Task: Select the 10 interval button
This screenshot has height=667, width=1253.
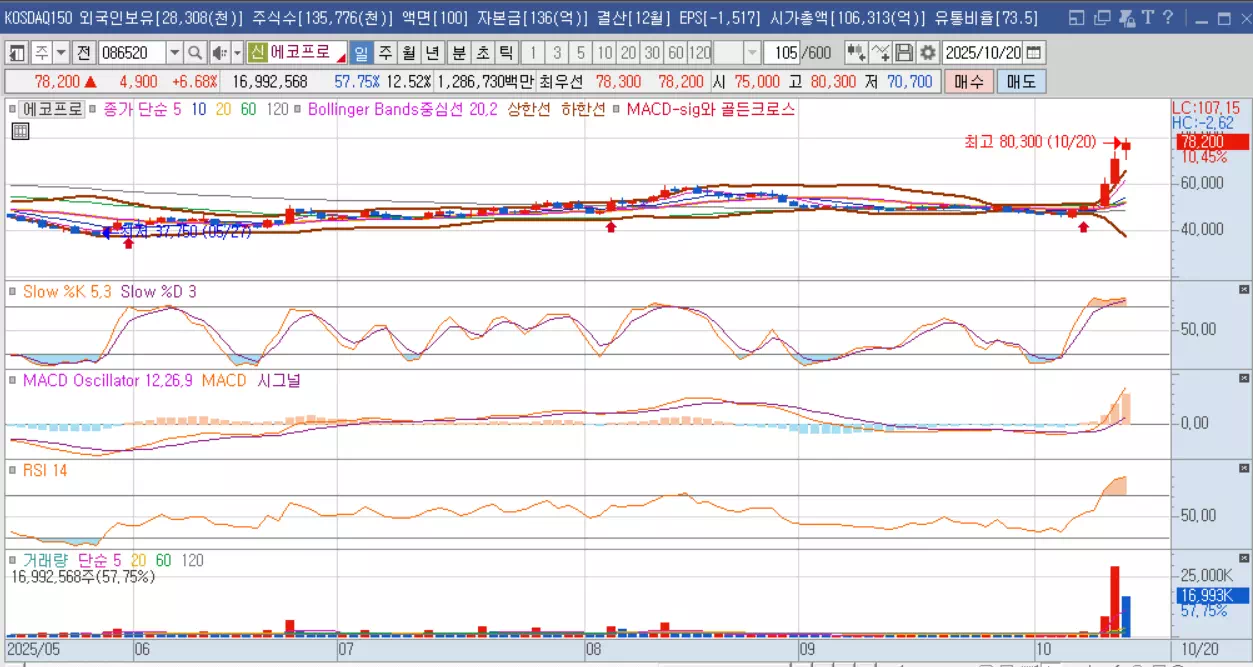Action: (x=604, y=53)
